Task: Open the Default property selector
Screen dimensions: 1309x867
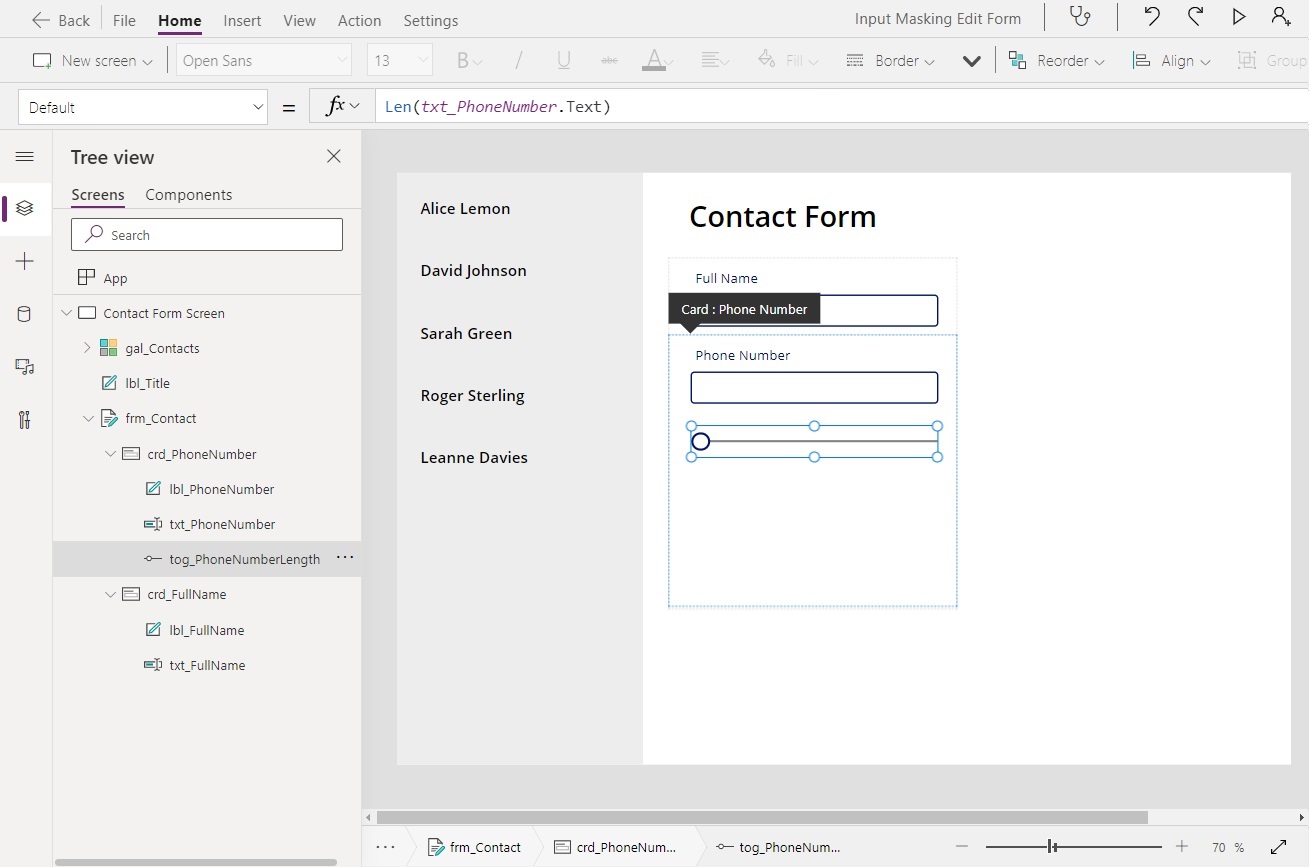Action: (142, 106)
